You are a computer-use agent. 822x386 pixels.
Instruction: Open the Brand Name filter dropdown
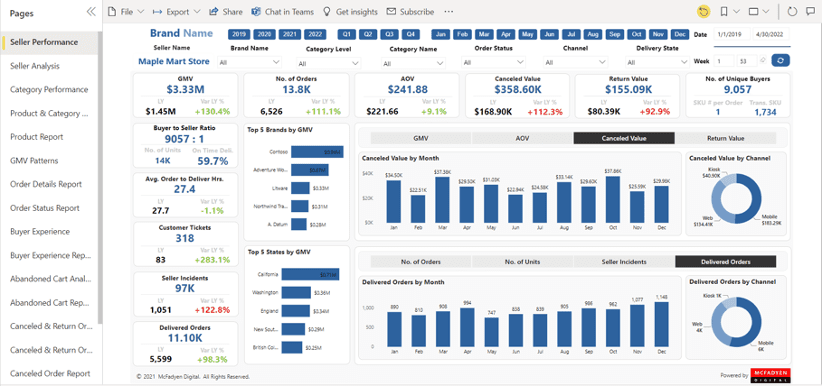tap(250, 62)
